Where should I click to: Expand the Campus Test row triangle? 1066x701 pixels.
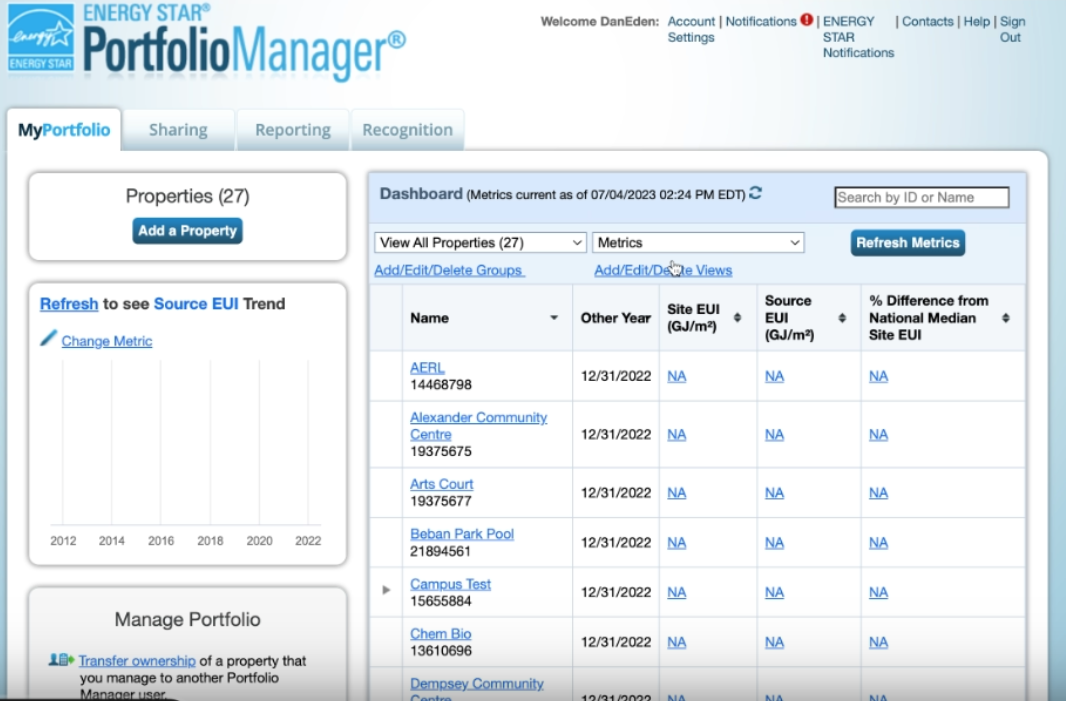(x=386, y=590)
